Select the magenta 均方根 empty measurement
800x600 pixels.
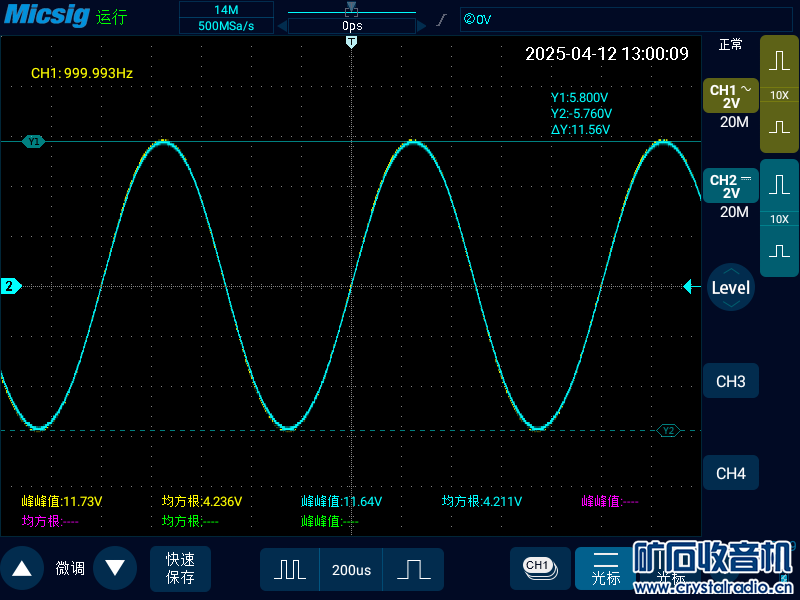tap(50, 521)
